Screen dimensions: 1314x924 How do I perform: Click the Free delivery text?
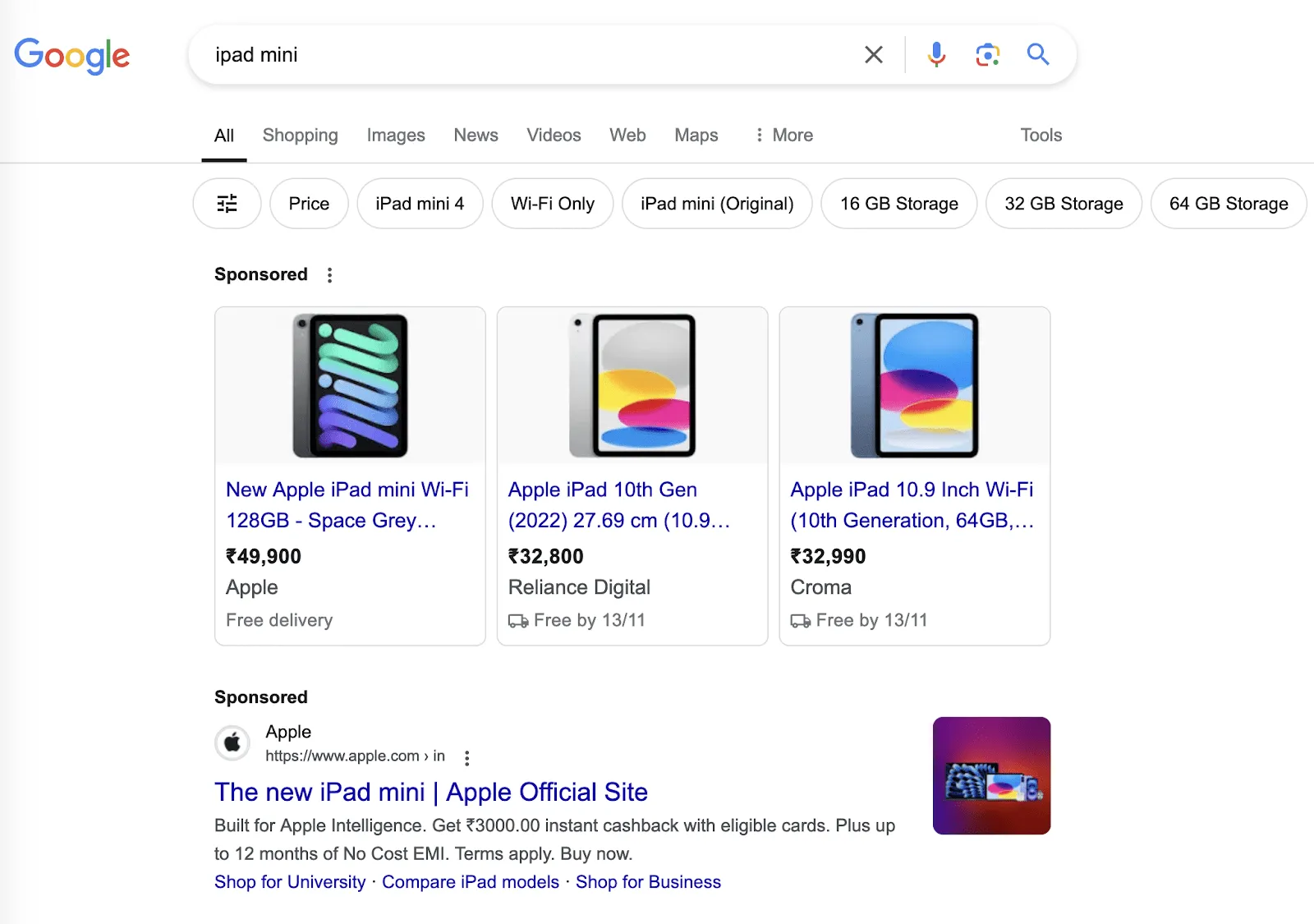pyautogui.click(x=279, y=621)
